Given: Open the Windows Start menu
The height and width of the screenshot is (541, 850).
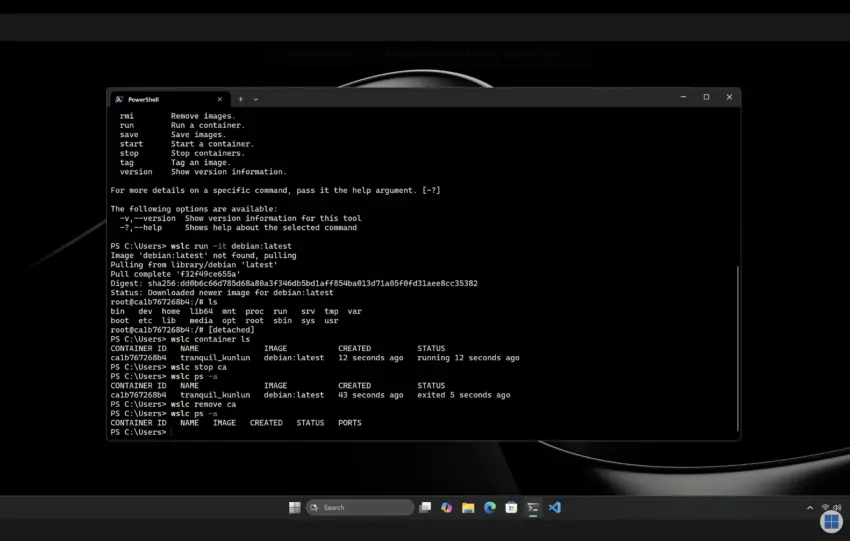Looking at the screenshot, I should coord(294,507).
